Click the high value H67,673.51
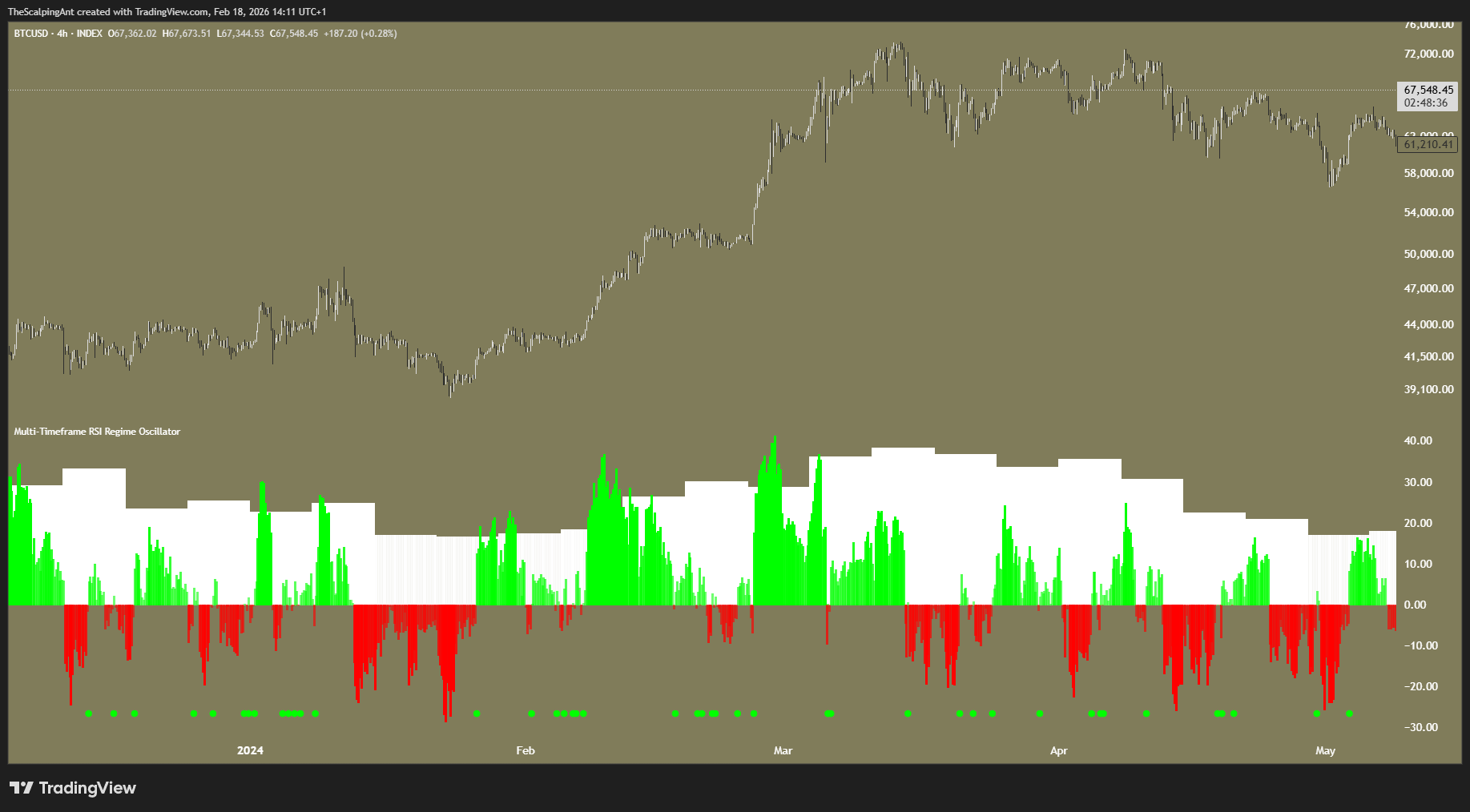The height and width of the screenshot is (812, 1470). (x=187, y=34)
